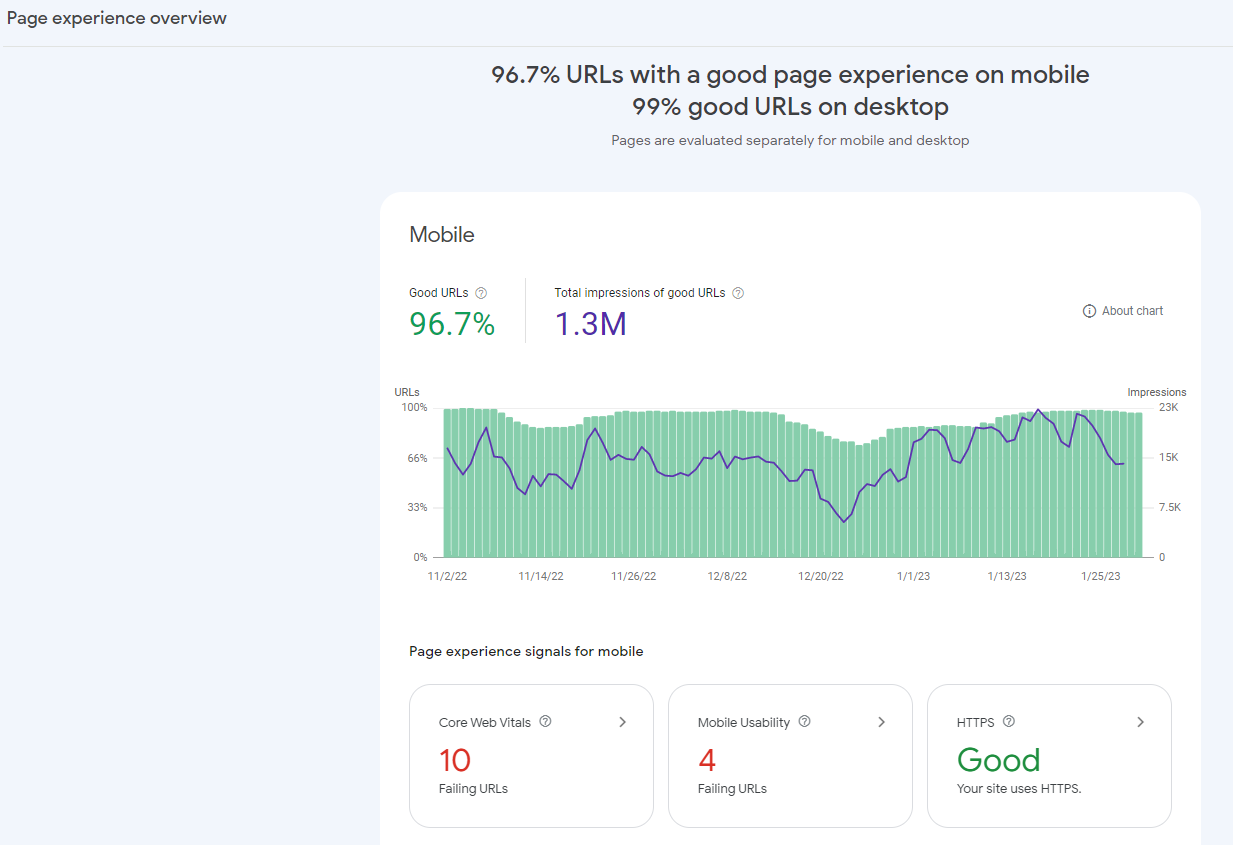The height and width of the screenshot is (845, 1233).
Task: Select the Mobile section heading
Action: tap(441, 234)
